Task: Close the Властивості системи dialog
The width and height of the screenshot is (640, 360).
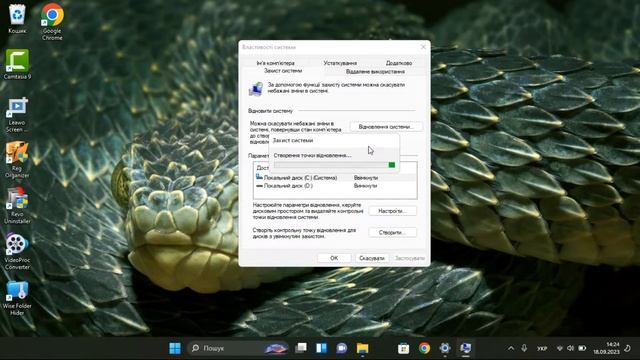Action: (x=423, y=47)
